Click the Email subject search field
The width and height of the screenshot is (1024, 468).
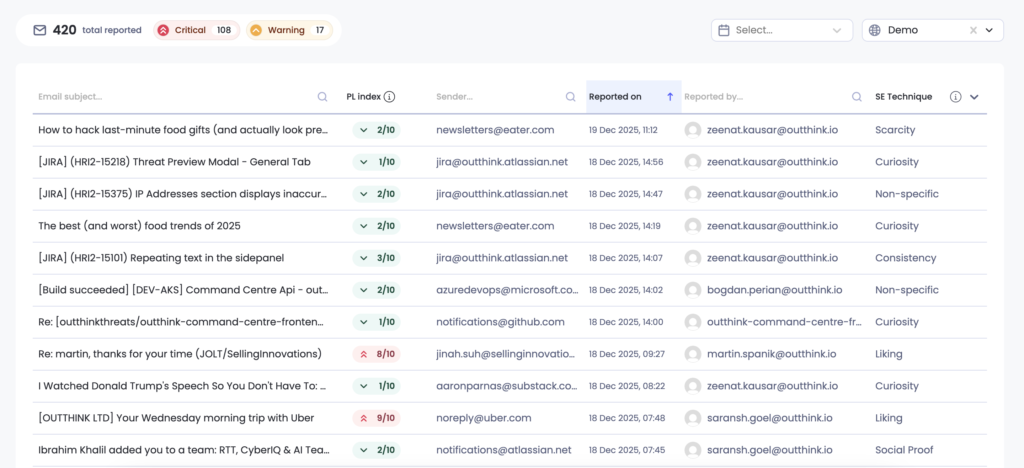pos(170,97)
